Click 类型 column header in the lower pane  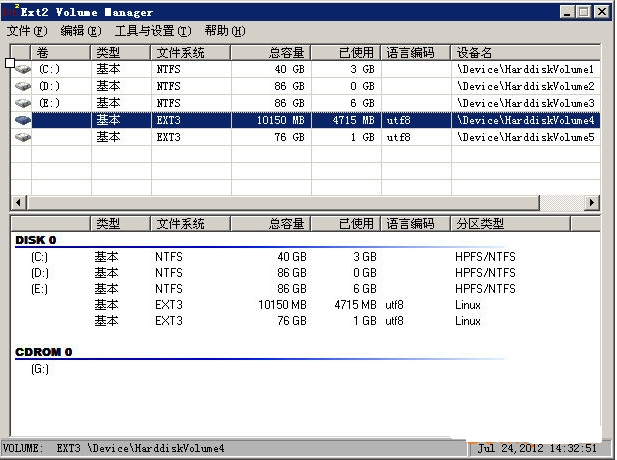(121, 224)
